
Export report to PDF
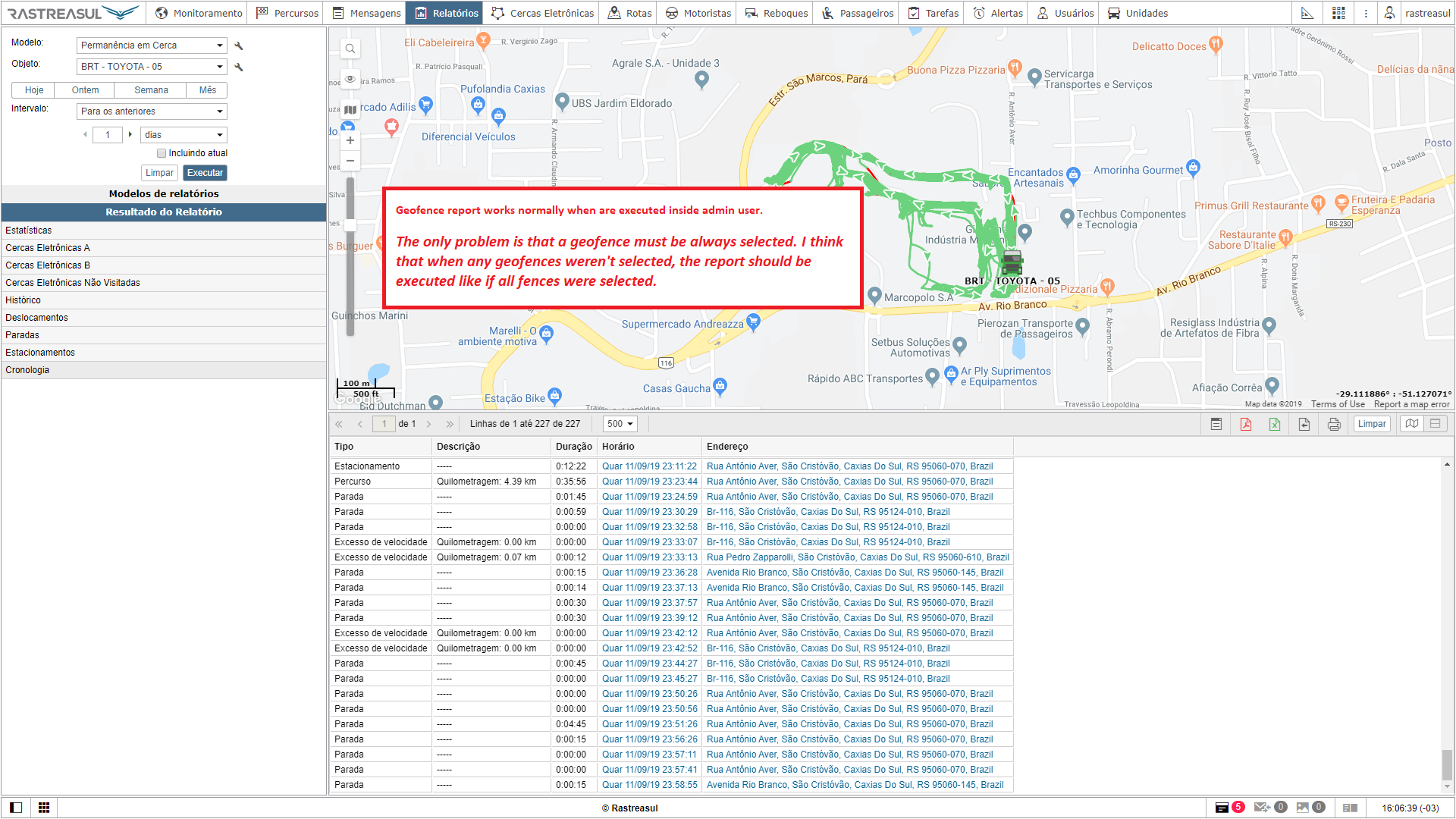pos(1246,424)
